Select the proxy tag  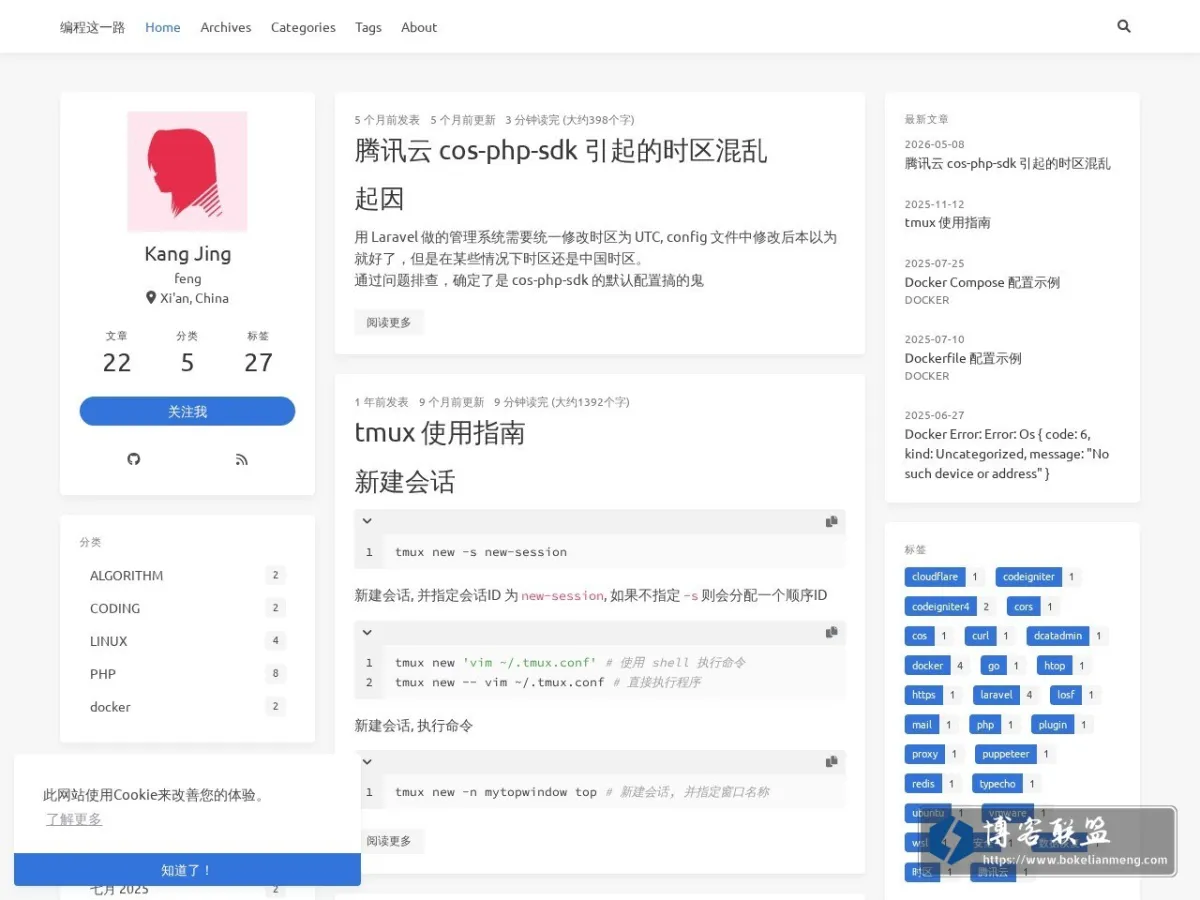click(925, 754)
